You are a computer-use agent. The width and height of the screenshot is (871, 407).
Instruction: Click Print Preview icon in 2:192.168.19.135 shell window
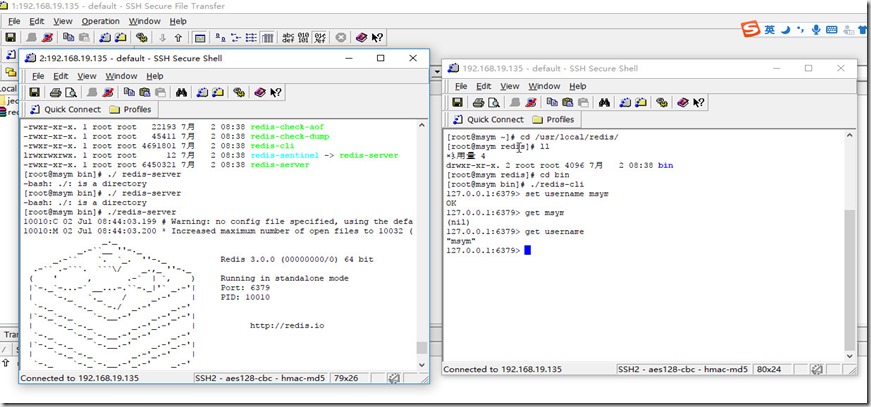[71, 92]
